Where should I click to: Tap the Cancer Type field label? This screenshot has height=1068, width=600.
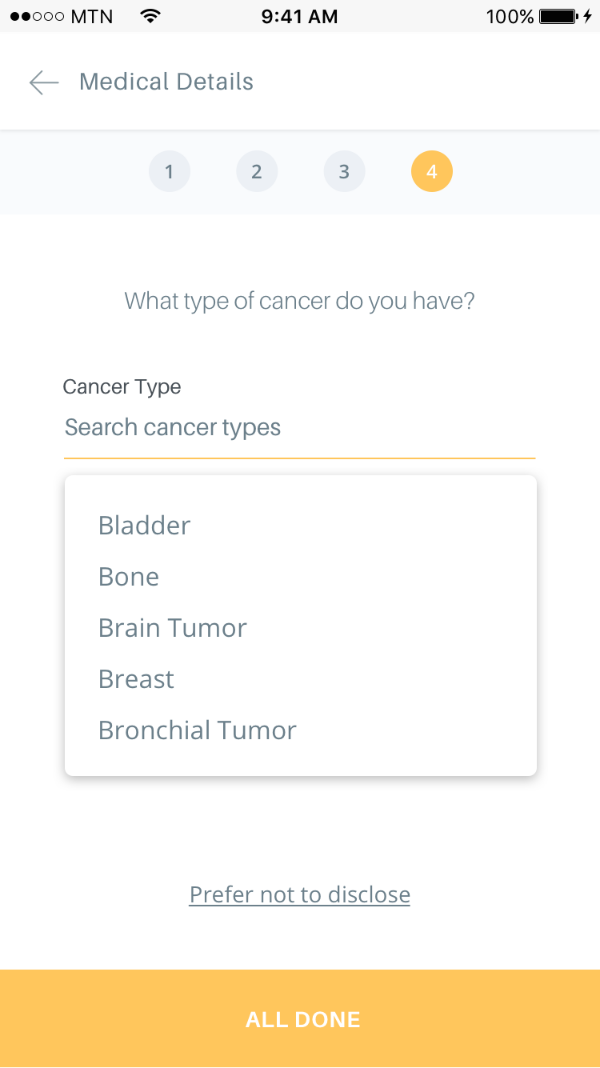(x=122, y=387)
